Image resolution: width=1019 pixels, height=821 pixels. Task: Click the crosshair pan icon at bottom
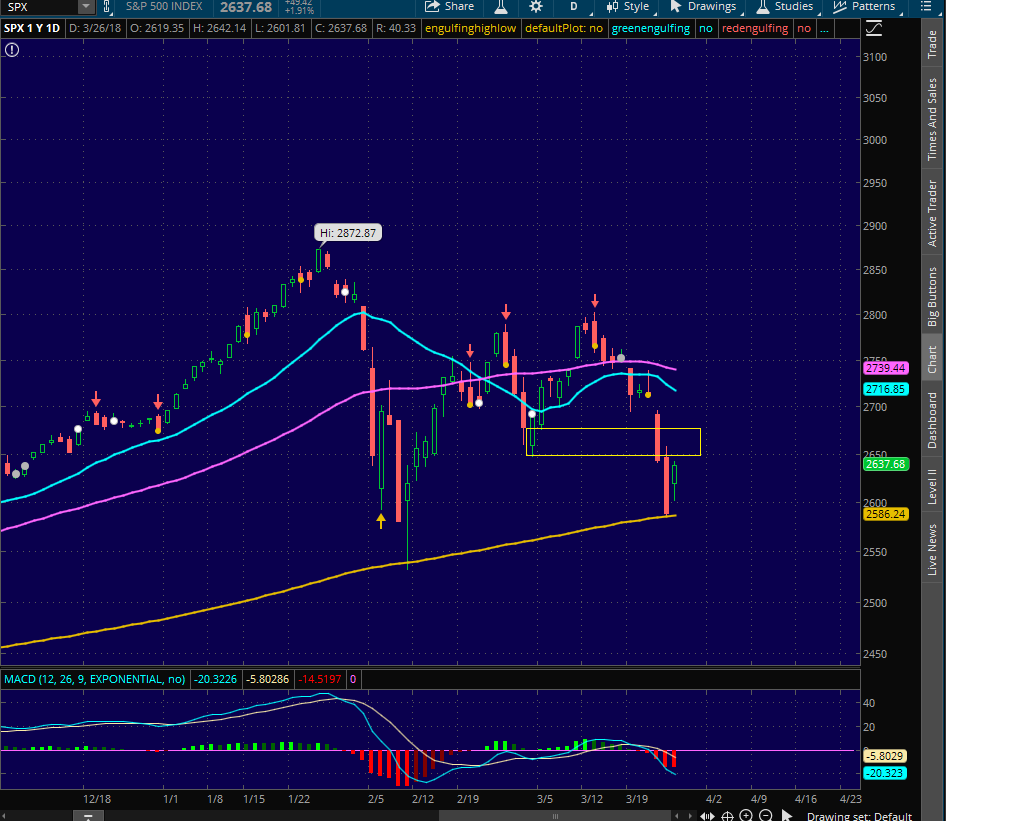tap(727, 816)
